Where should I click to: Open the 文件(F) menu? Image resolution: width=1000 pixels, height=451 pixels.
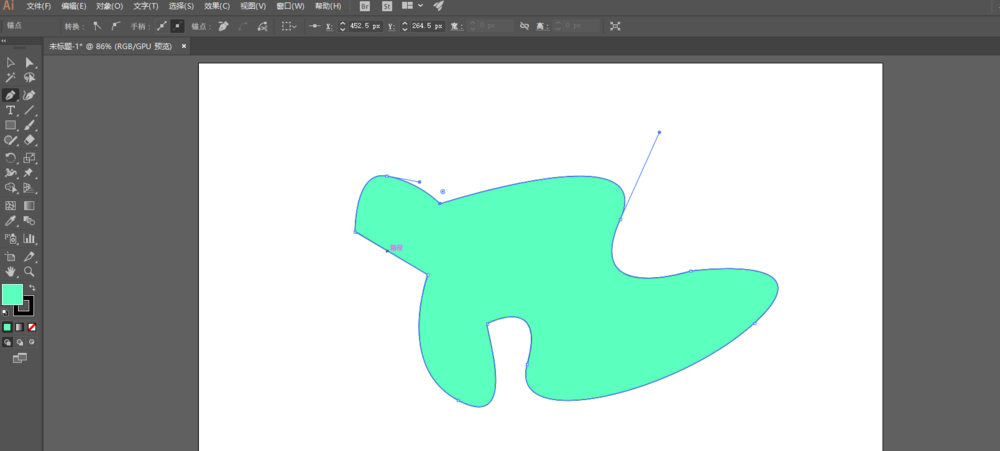[x=39, y=6]
